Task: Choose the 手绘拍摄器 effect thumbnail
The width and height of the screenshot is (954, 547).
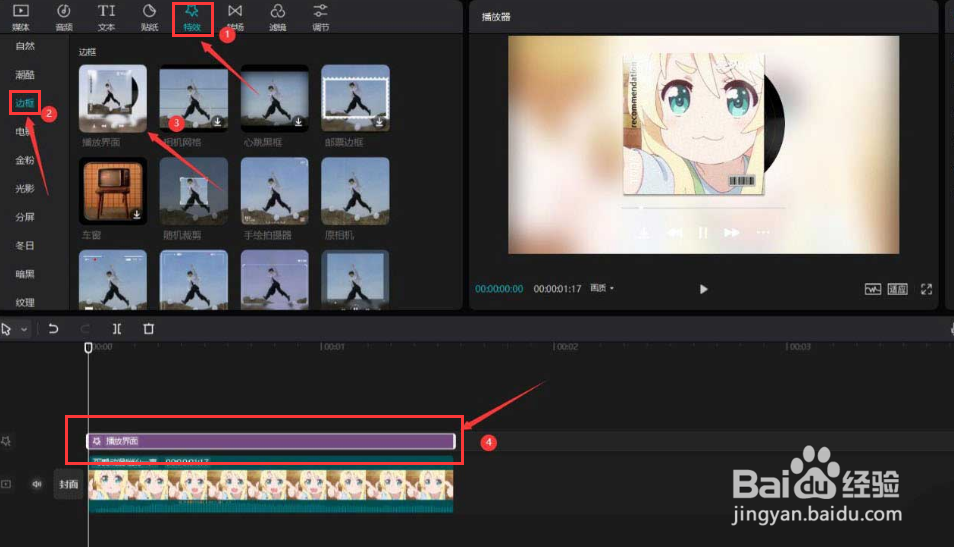Action: click(x=274, y=191)
